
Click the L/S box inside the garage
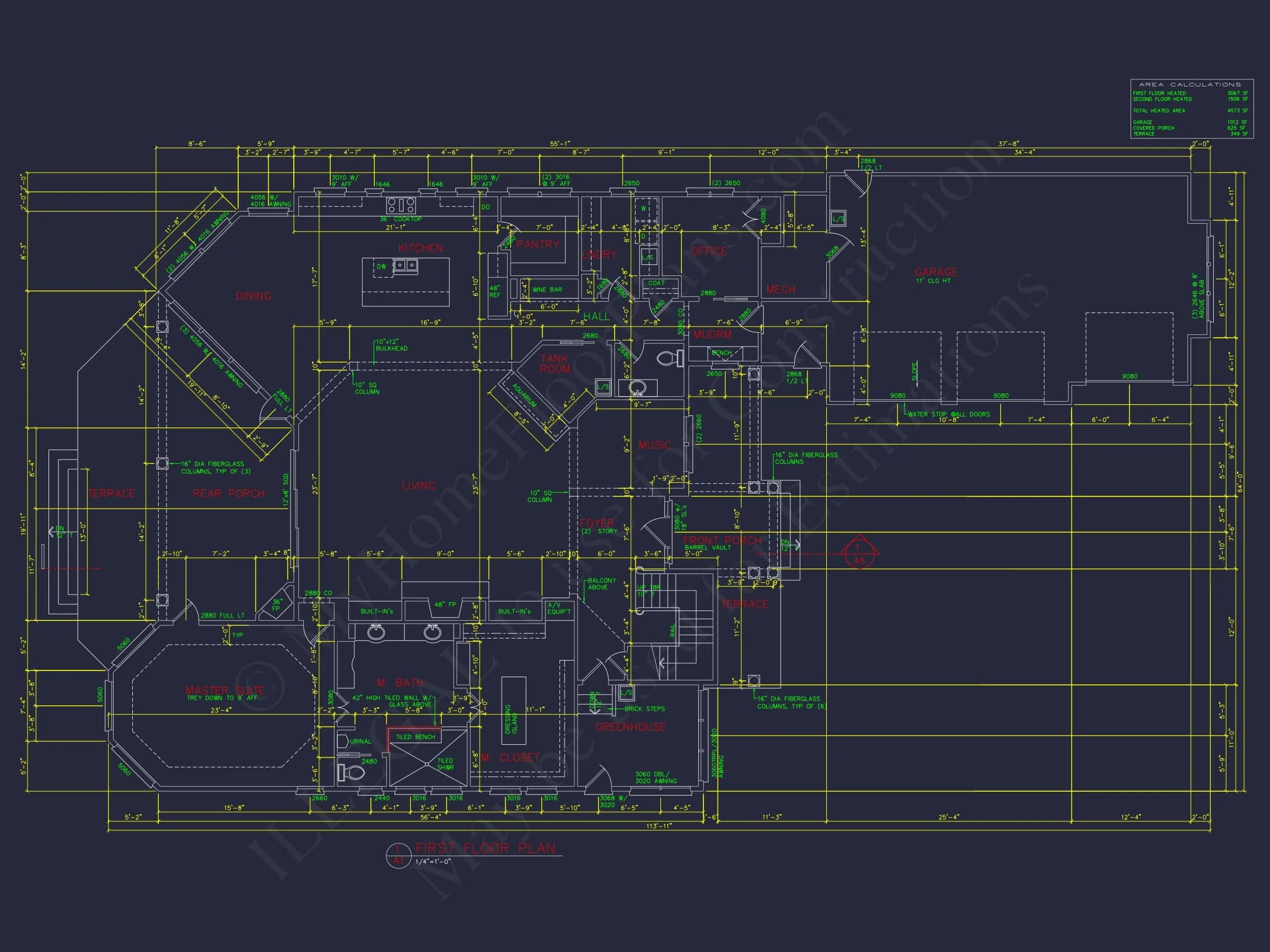(838, 218)
